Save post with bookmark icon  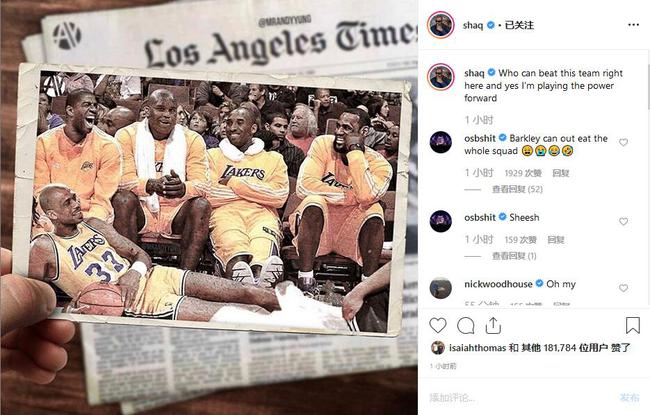point(633,325)
